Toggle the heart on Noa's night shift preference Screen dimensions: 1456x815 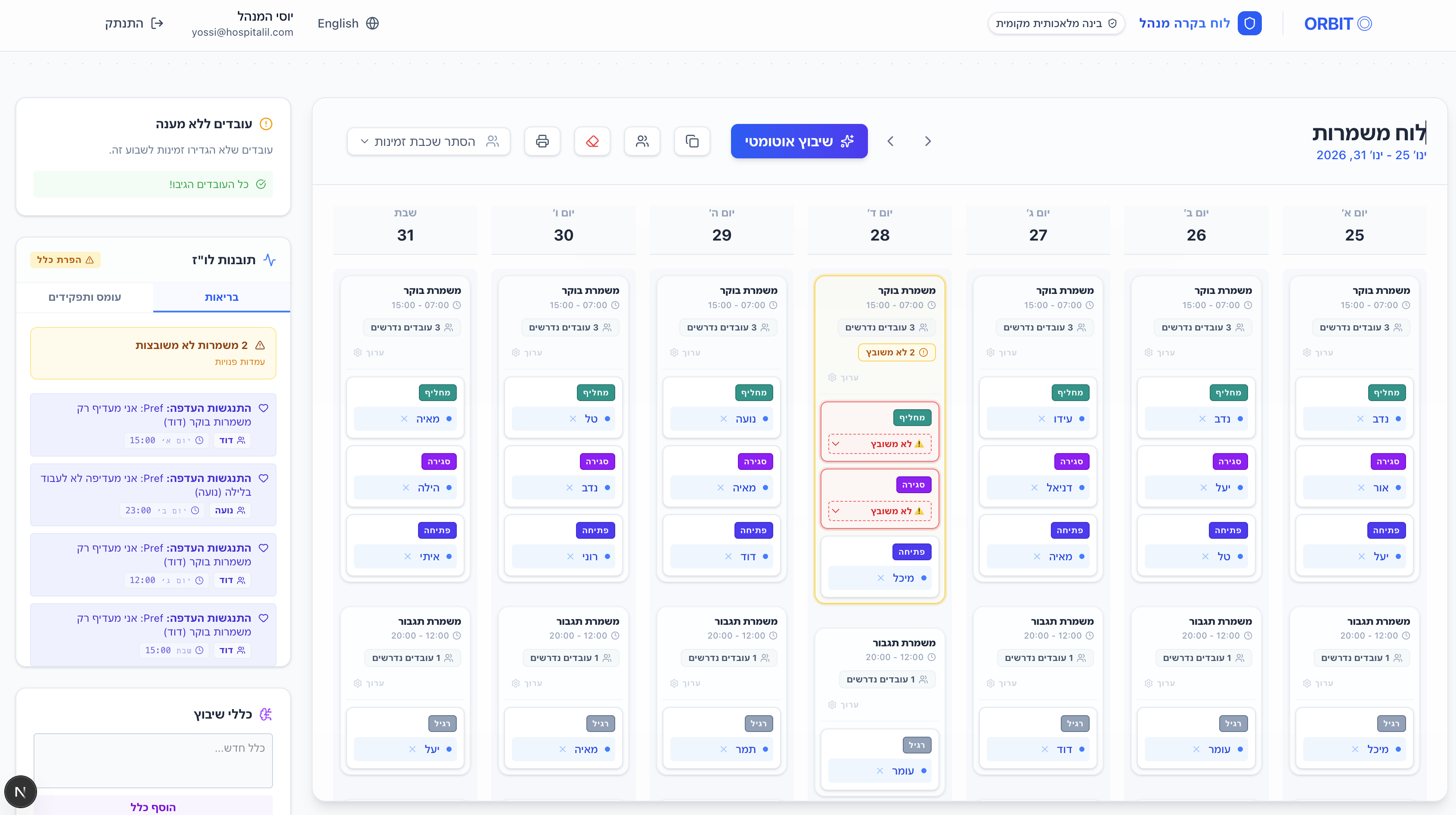click(x=264, y=478)
